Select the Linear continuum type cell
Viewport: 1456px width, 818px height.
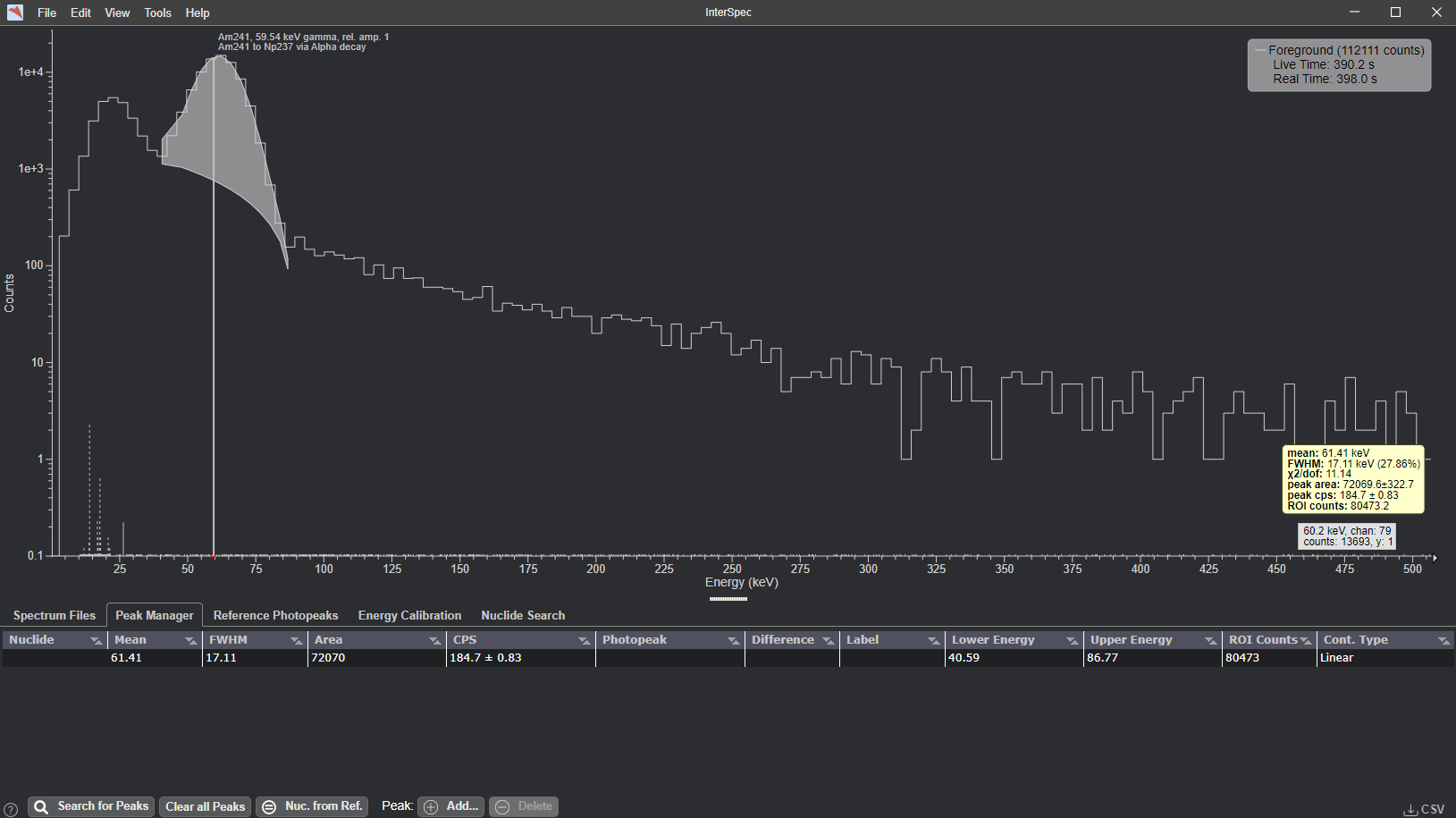(1337, 658)
